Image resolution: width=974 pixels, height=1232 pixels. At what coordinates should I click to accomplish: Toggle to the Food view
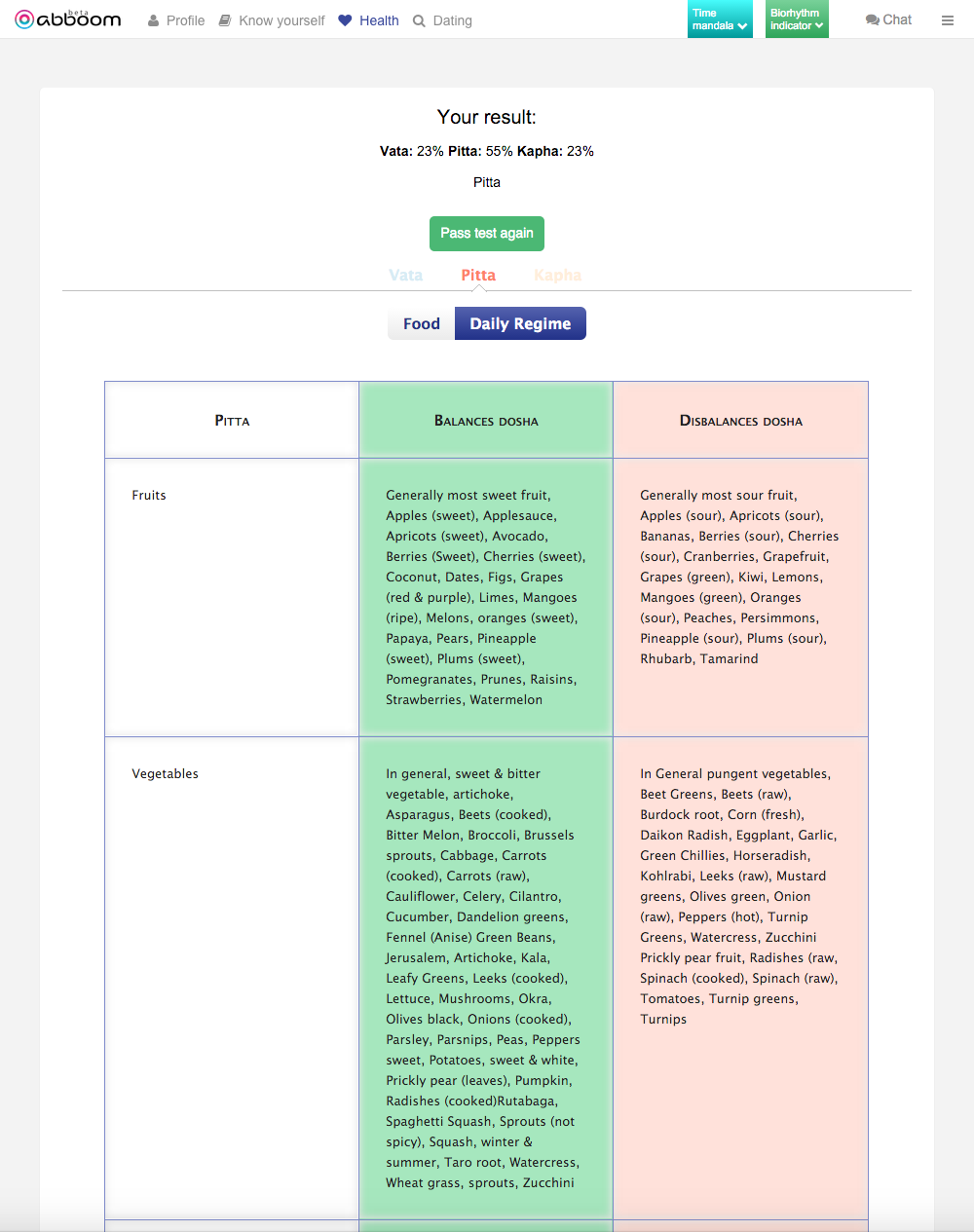[422, 324]
